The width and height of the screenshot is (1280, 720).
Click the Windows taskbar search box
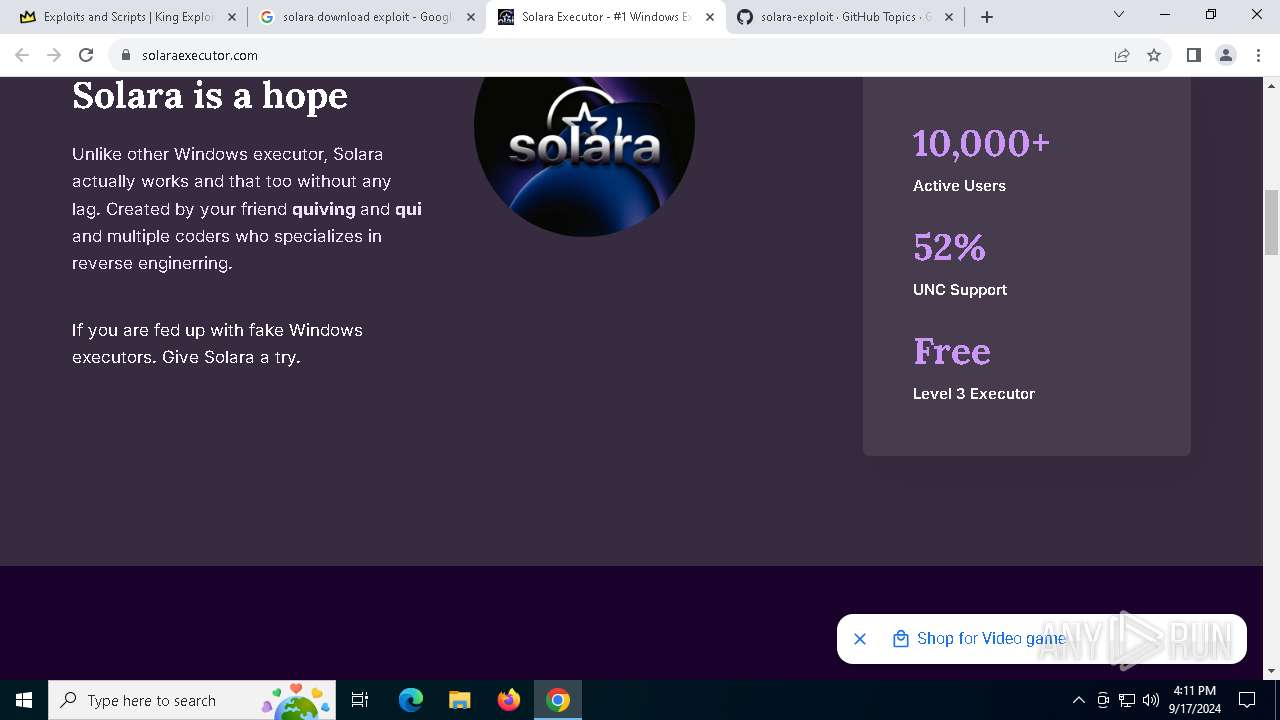click(x=192, y=700)
